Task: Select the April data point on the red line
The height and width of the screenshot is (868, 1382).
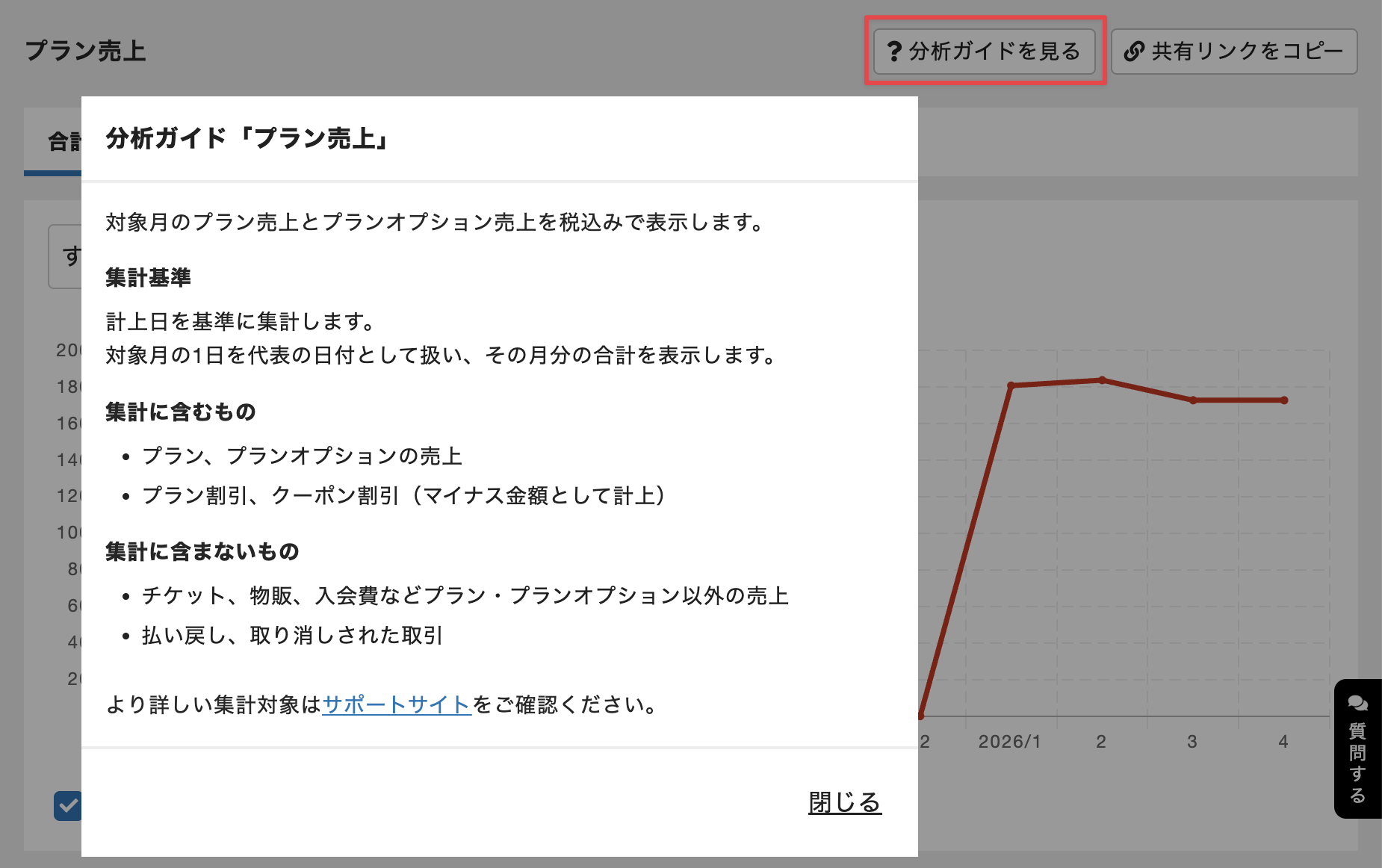Action: (1283, 400)
